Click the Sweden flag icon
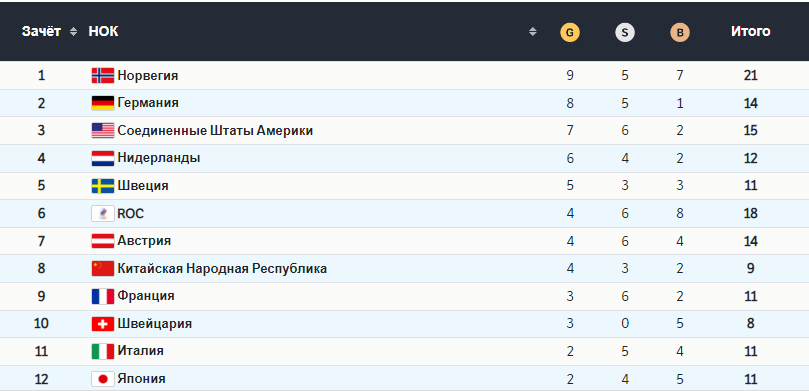 click(x=103, y=186)
